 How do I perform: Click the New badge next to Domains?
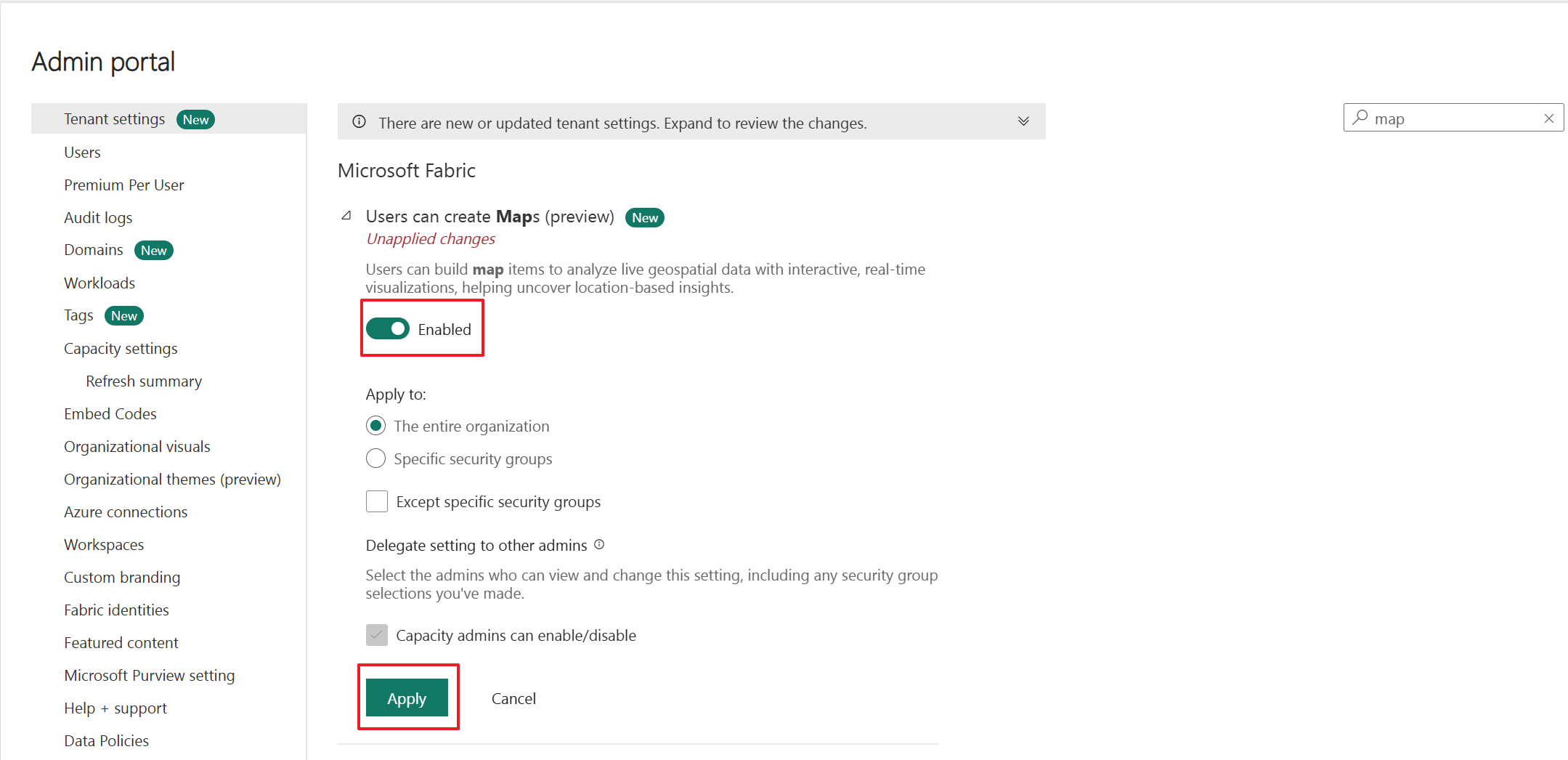point(154,250)
